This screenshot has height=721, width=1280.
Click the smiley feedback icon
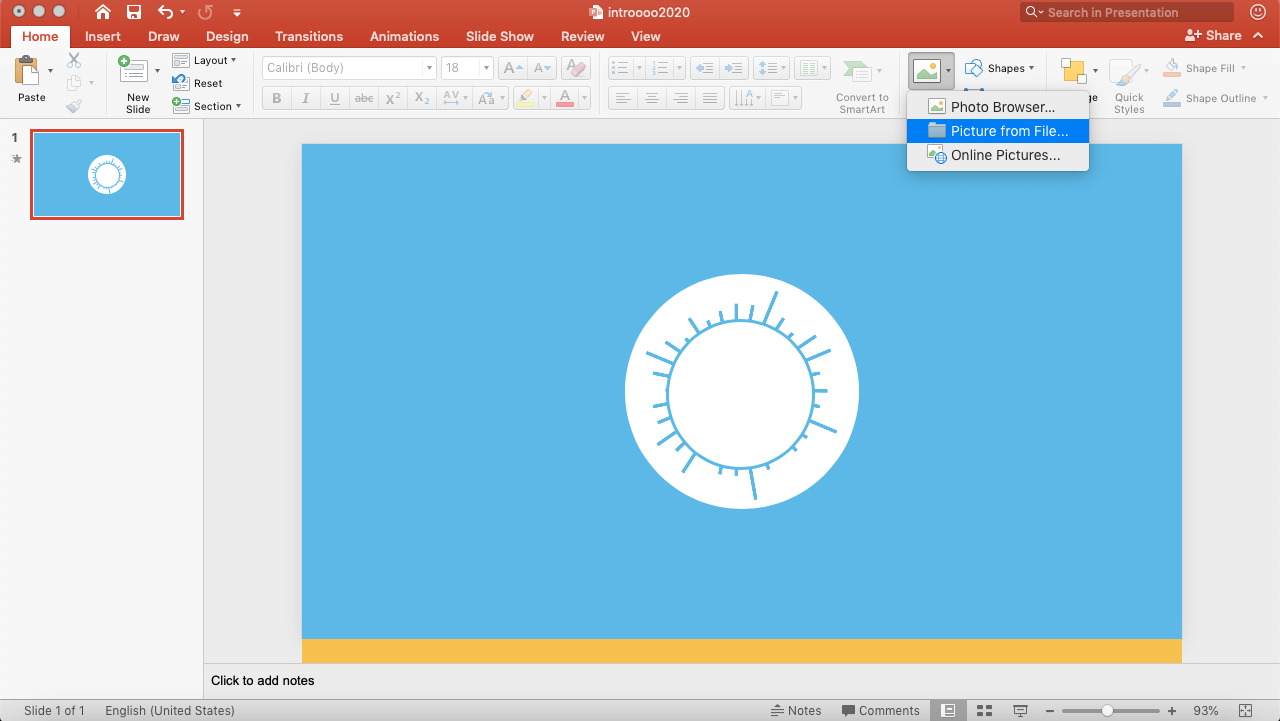point(1256,12)
